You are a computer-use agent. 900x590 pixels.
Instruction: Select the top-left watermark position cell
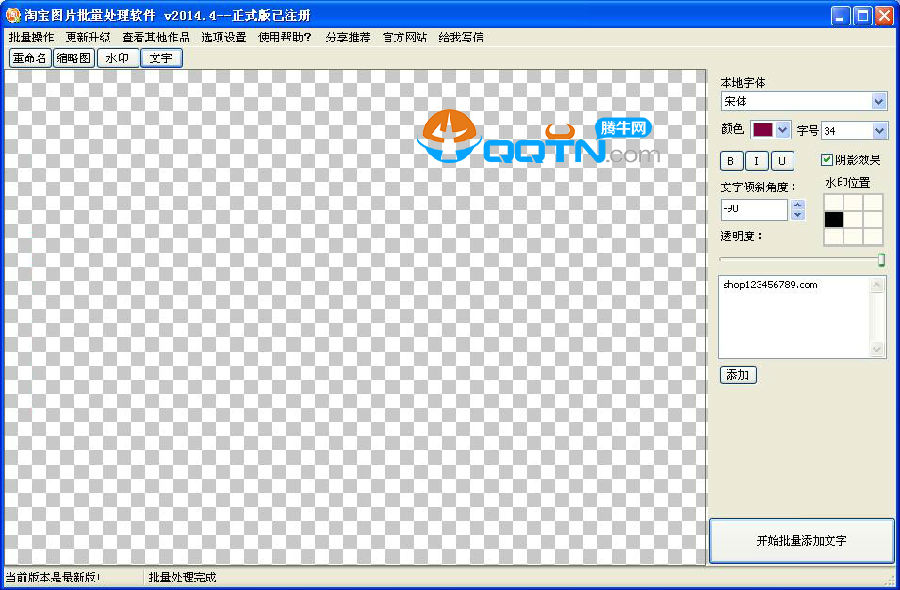click(x=833, y=202)
